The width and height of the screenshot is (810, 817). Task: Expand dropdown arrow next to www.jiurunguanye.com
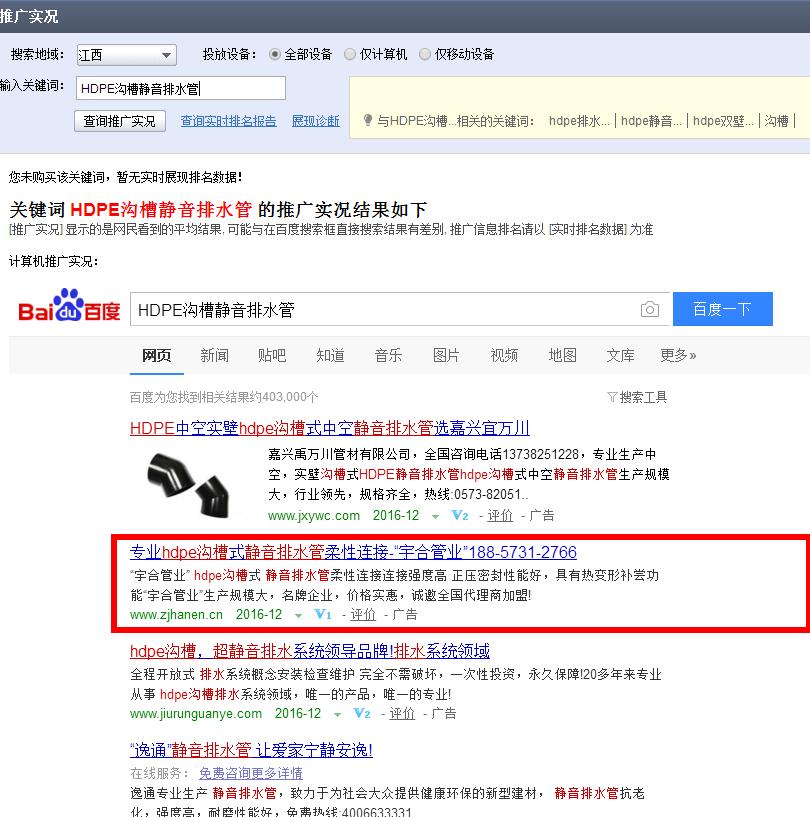(337, 714)
